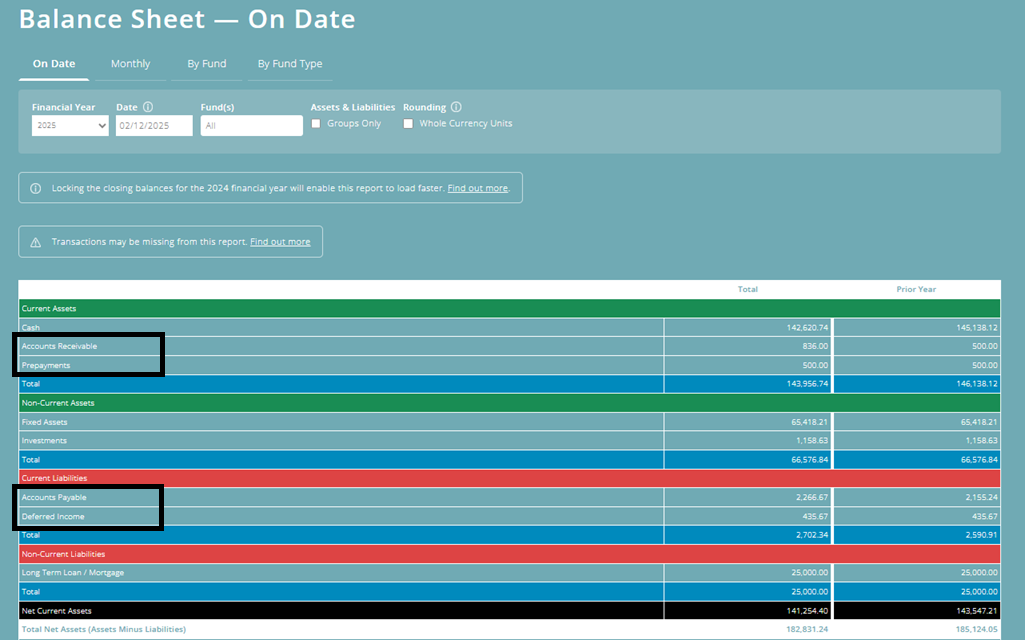Image resolution: width=1025 pixels, height=640 pixels.
Task: Click Total Net Assets (Assets Minus Liabilities) label
Action: coord(103,630)
